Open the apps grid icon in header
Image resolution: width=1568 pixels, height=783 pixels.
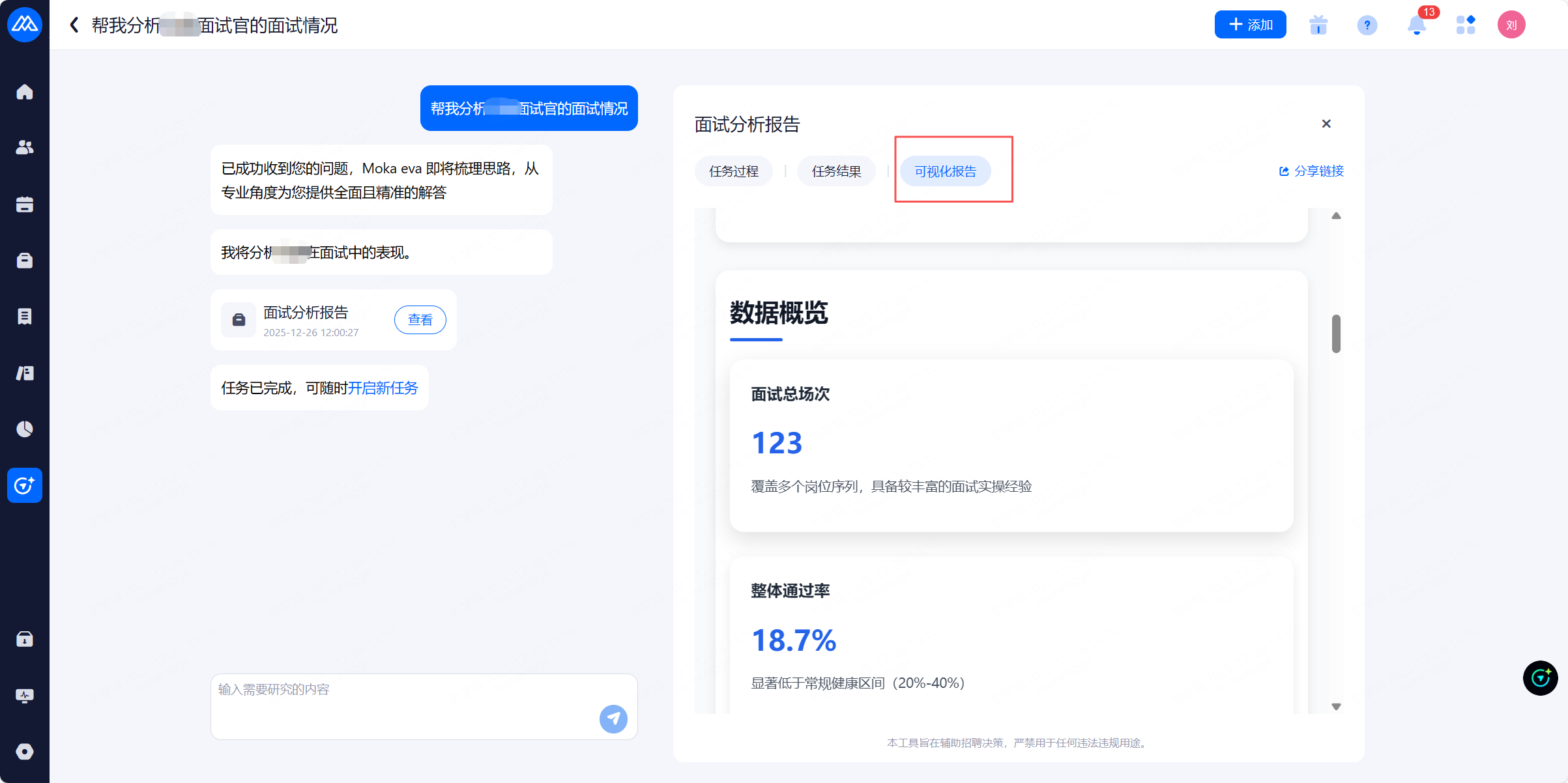(x=1465, y=25)
